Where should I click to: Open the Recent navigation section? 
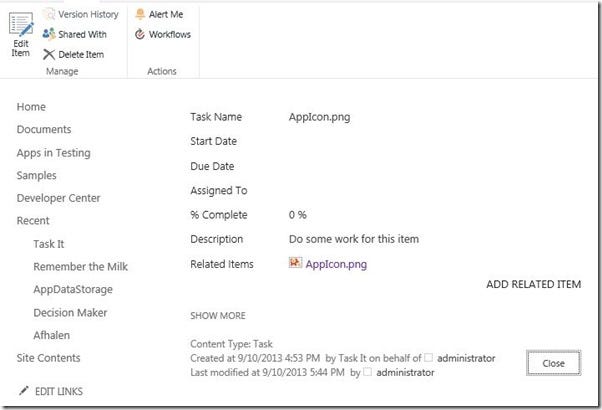tap(33, 221)
